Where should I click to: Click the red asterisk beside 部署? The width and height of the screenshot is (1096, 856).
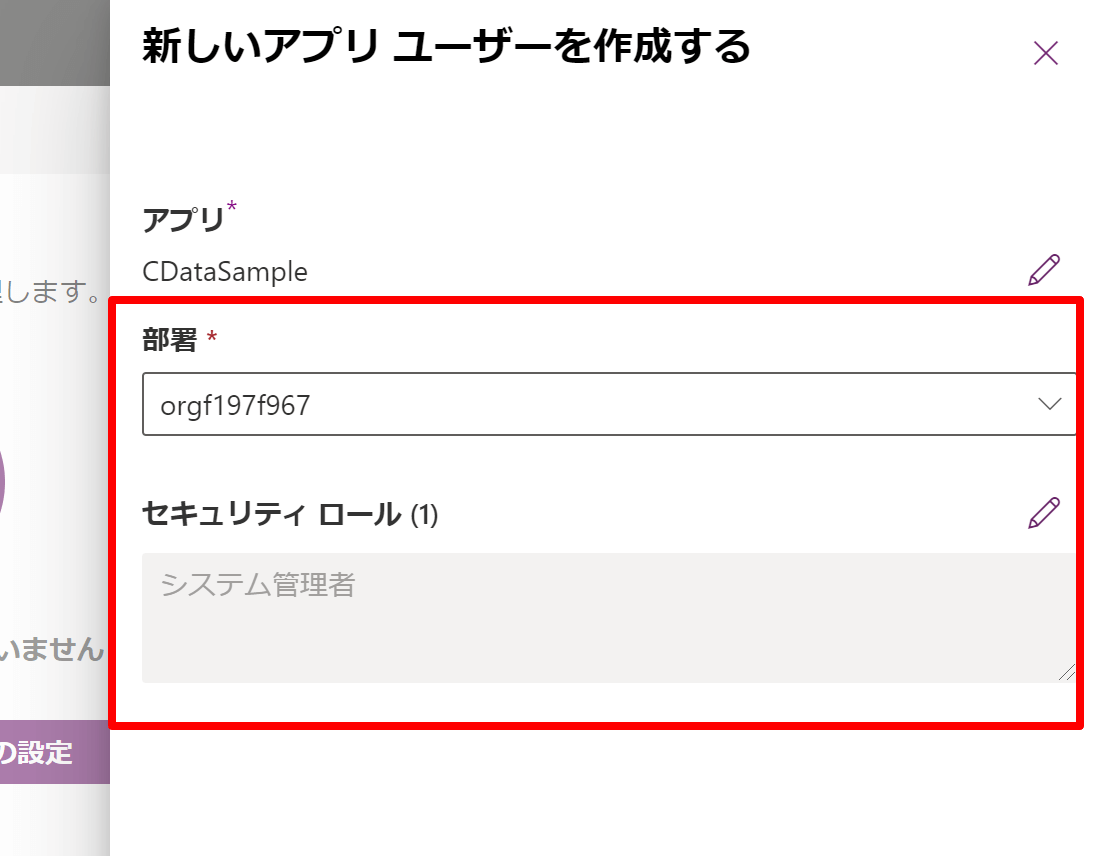211,340
